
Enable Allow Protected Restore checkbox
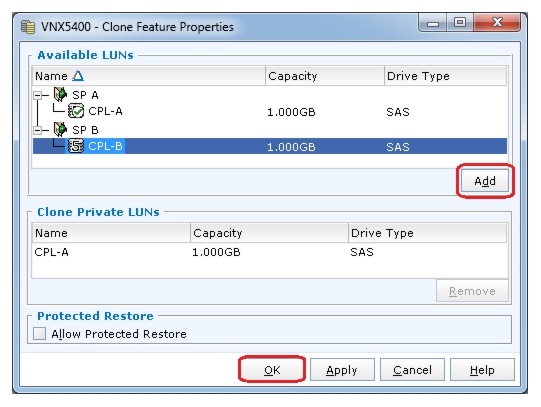coord(39,334)
